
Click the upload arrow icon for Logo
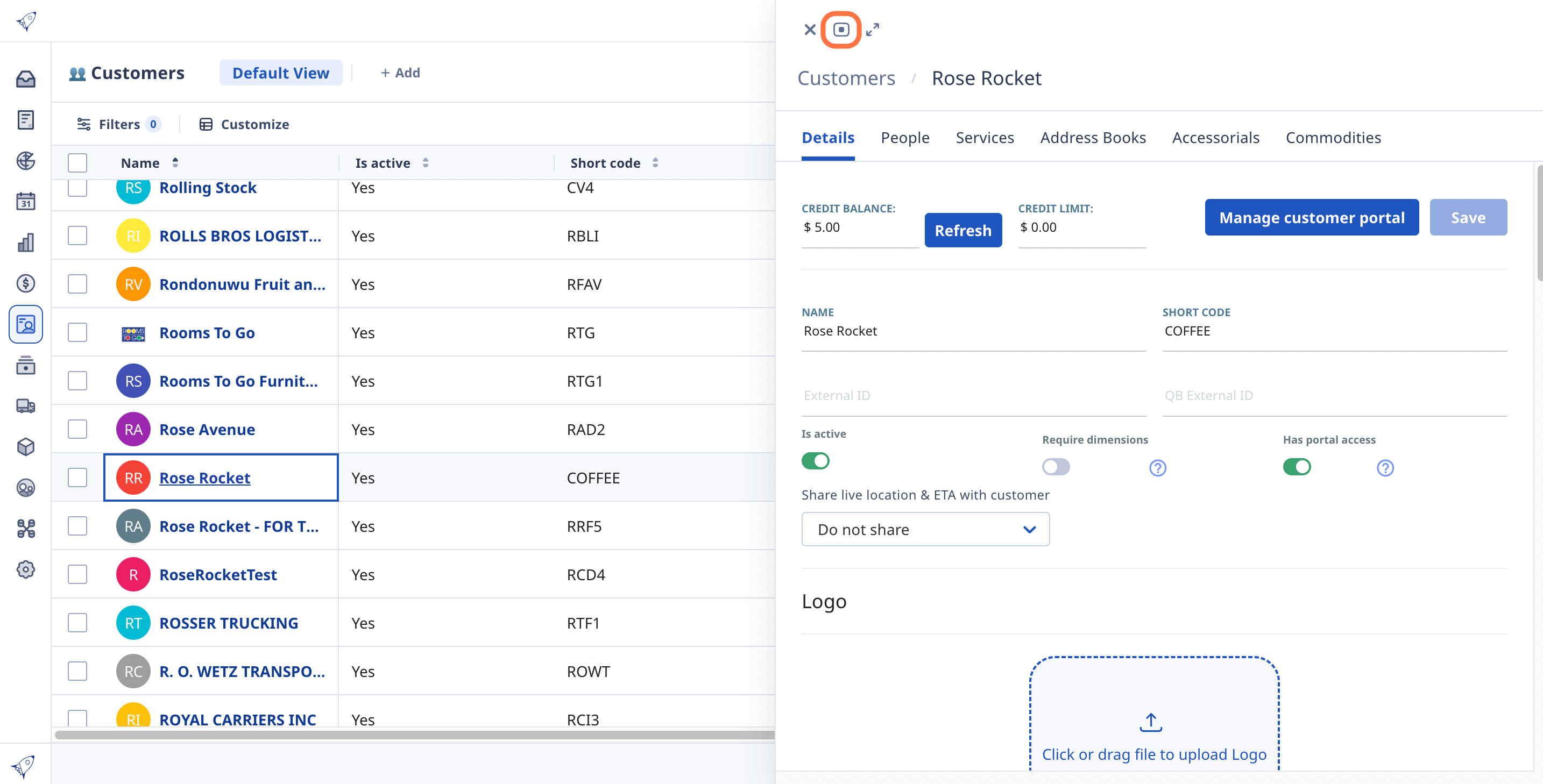1151,722
